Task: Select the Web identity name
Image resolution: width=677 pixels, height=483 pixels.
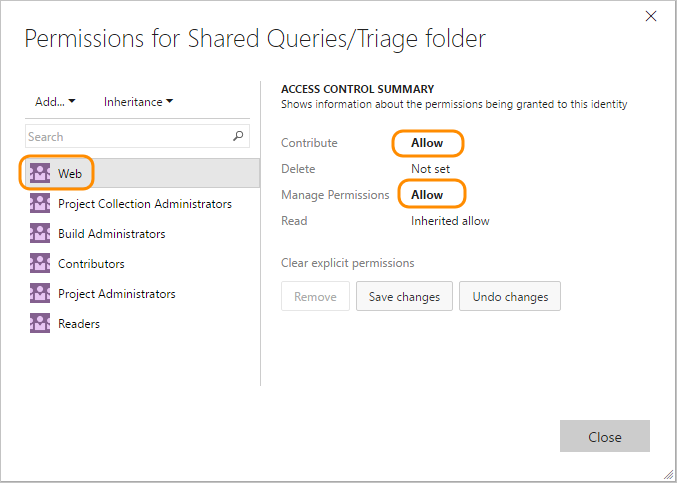Action: click(70, 174)
